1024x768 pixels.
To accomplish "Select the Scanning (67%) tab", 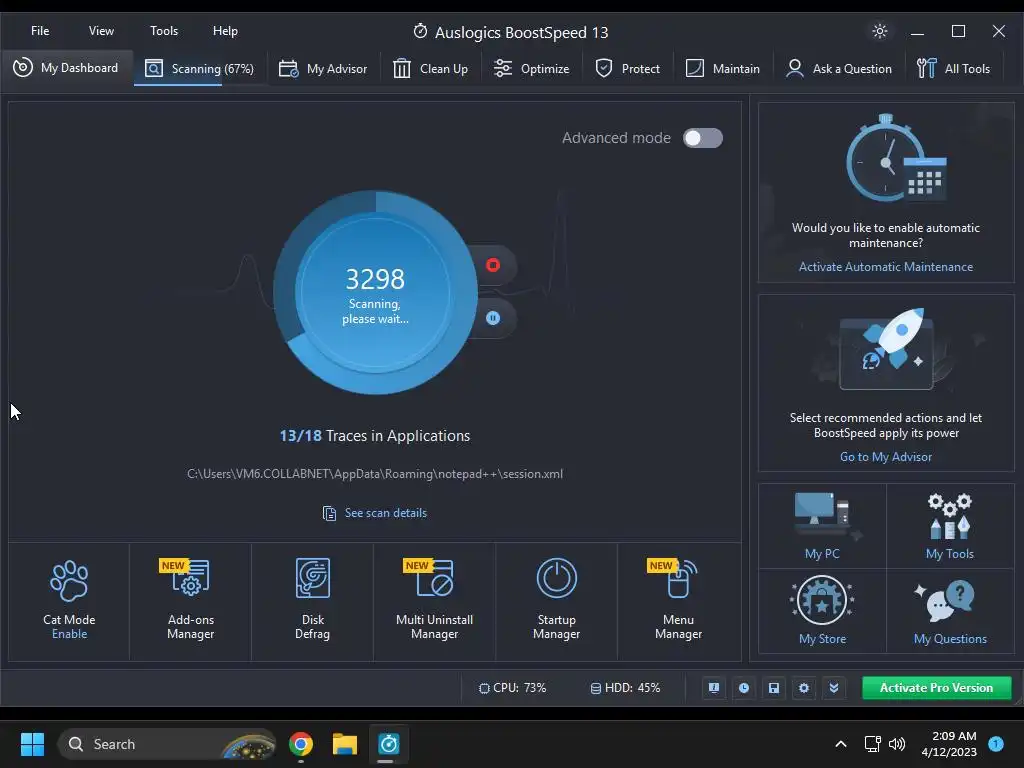I will [200, 69].
